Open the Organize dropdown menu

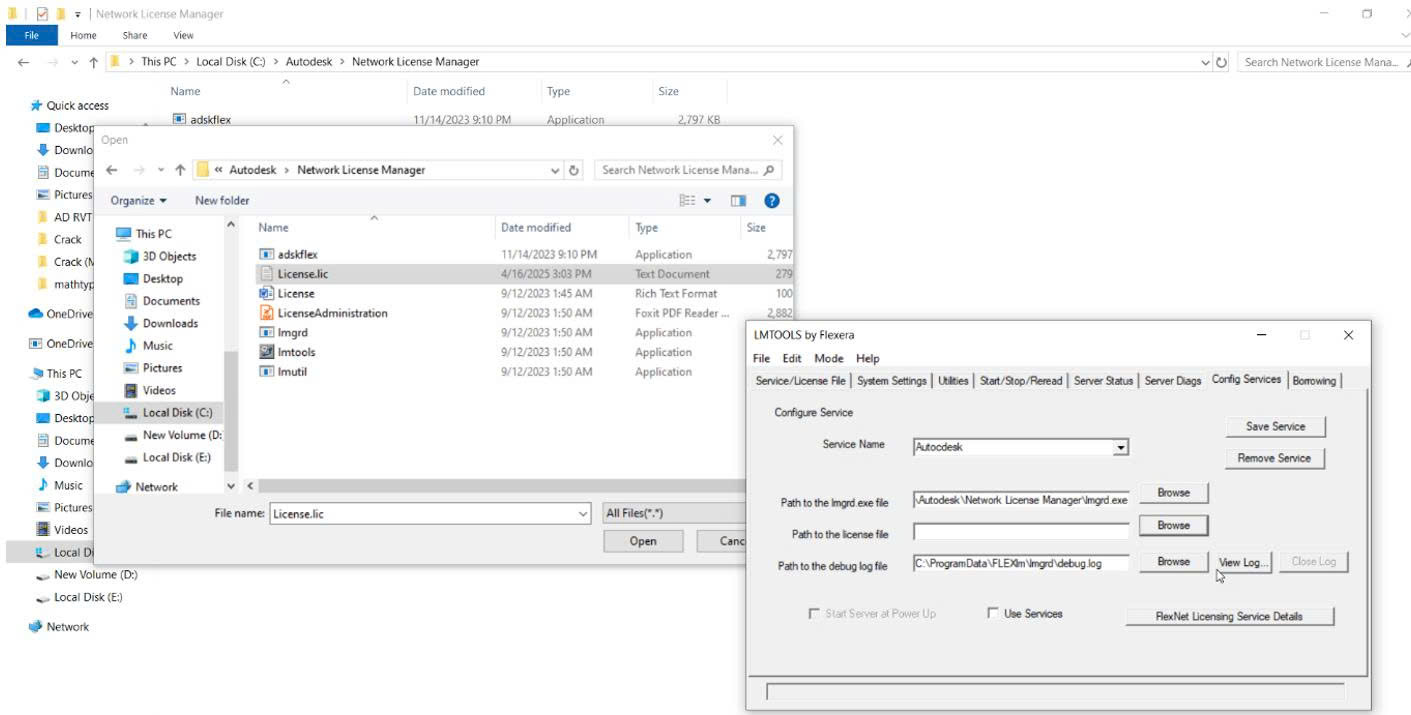pyautogui.click(x=138, y=201)
